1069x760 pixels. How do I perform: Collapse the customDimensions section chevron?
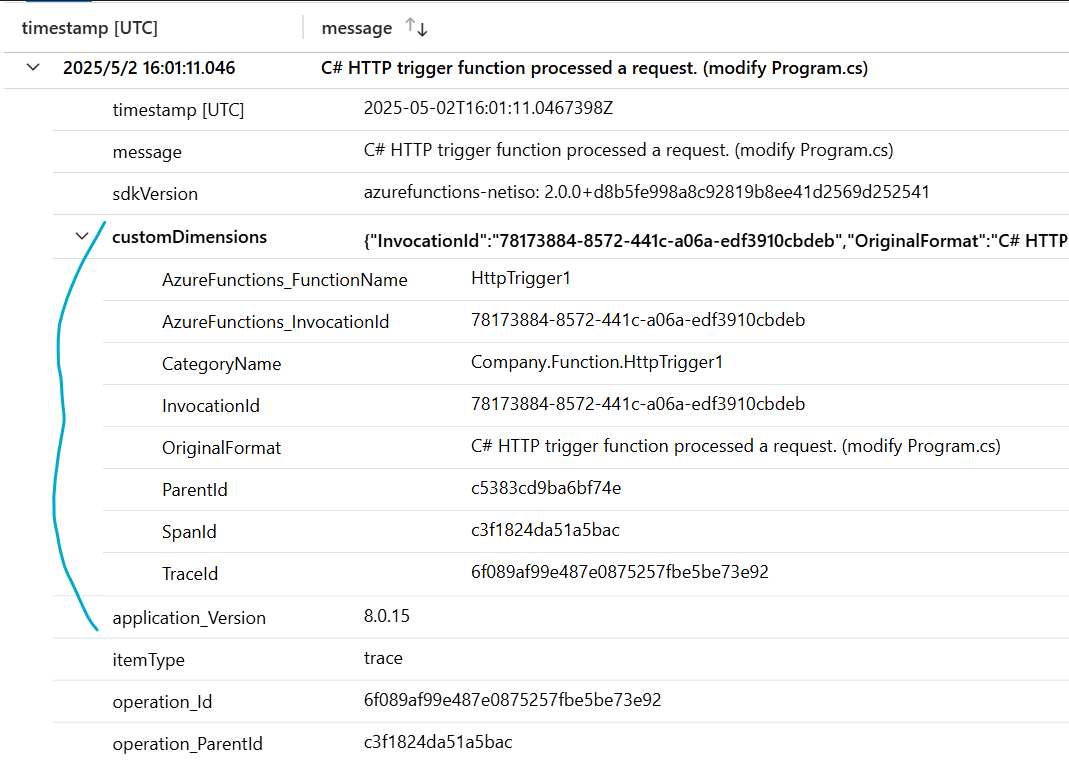pyautogui.click(x=82, y=237)
